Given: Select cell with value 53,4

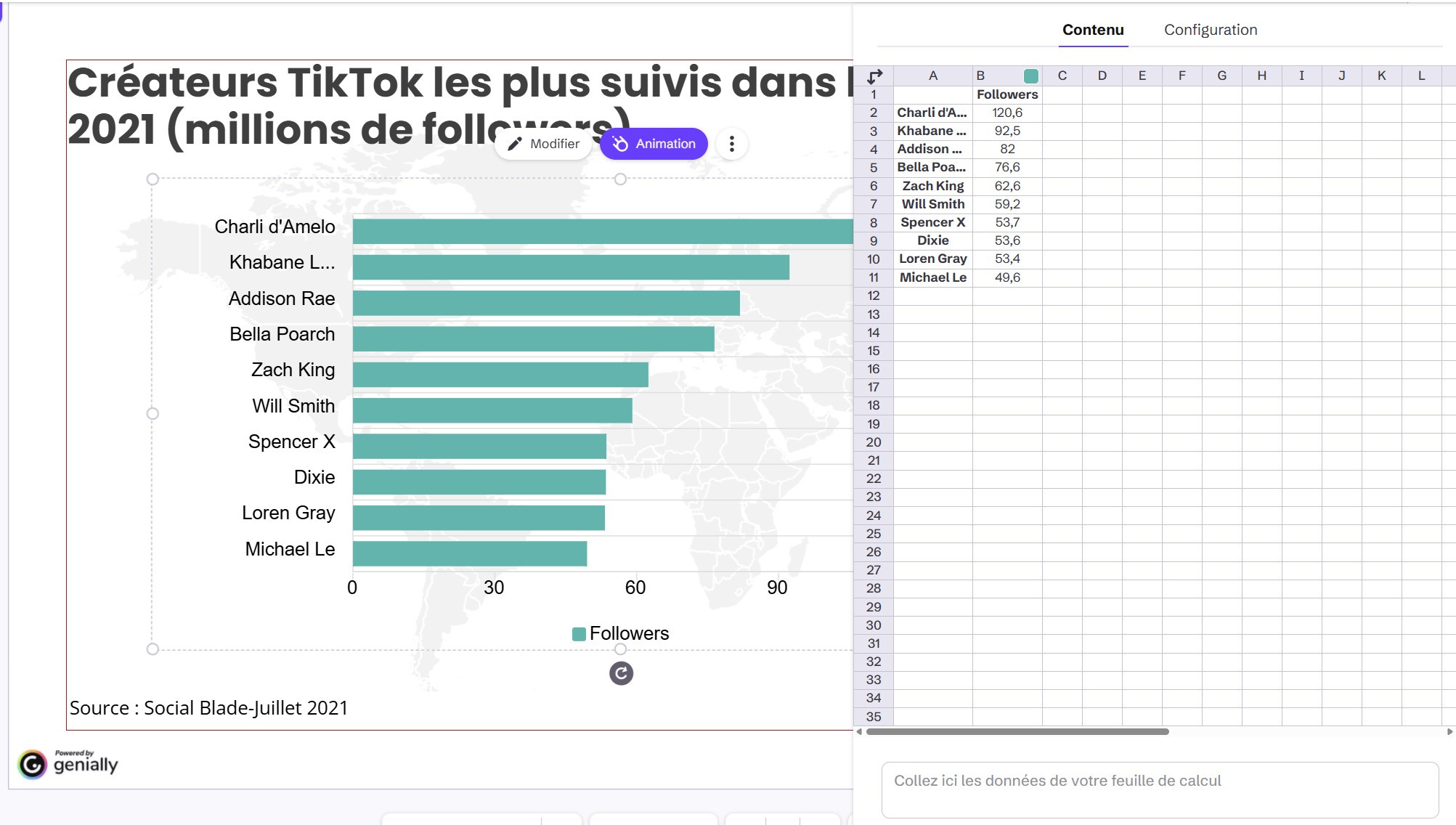Looking at the screenshot, I should 1007,259.
